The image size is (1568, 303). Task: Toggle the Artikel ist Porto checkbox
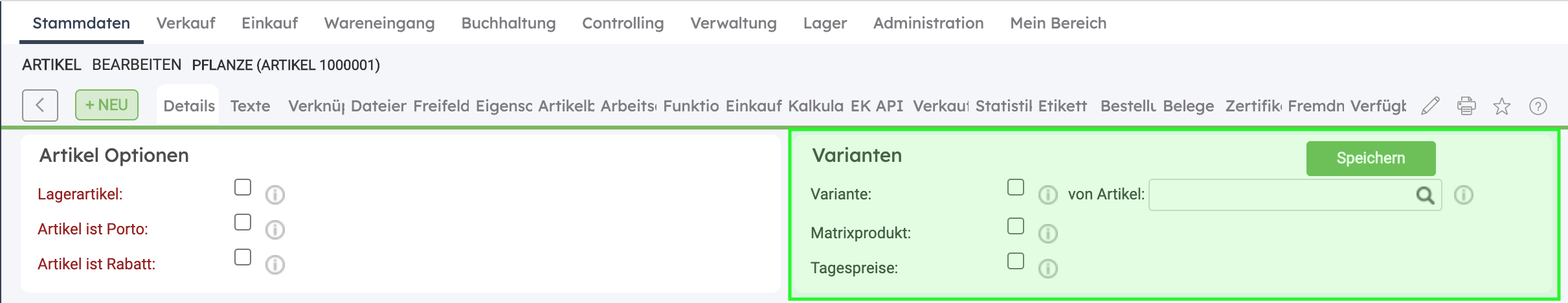click(x=243, y=222)
